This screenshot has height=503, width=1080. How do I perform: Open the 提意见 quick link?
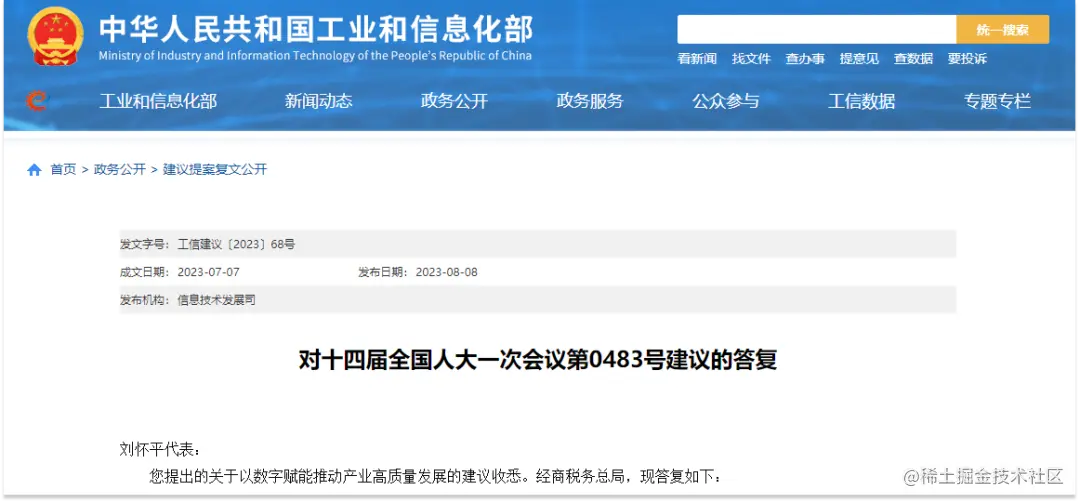[859, 59]
